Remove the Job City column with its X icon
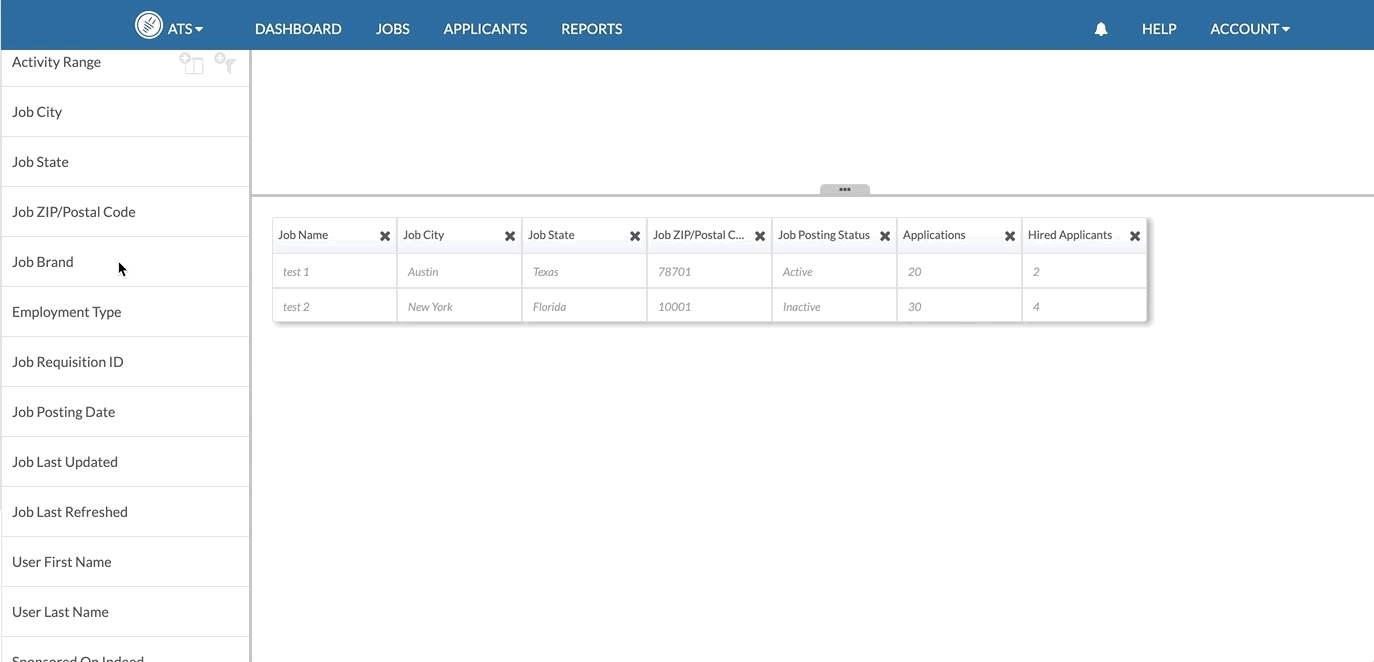The width and height of the screenshot is (1374, 662). 509,236
